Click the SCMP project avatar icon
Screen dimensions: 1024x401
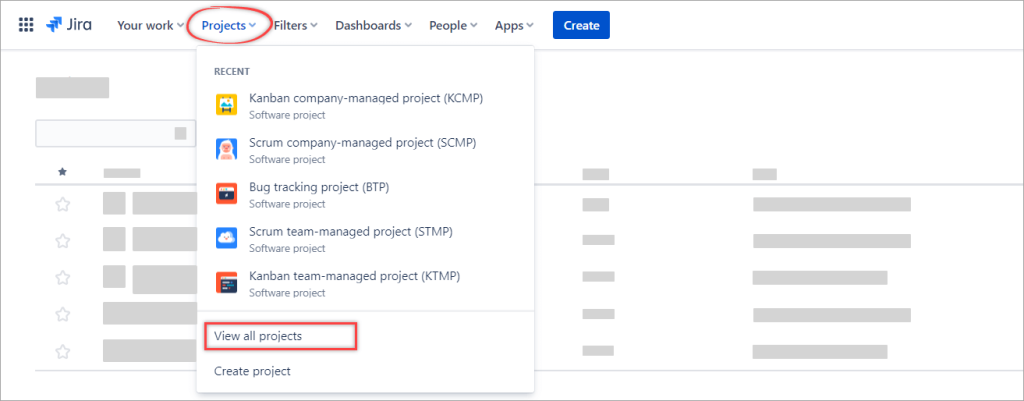pos(226,150)
